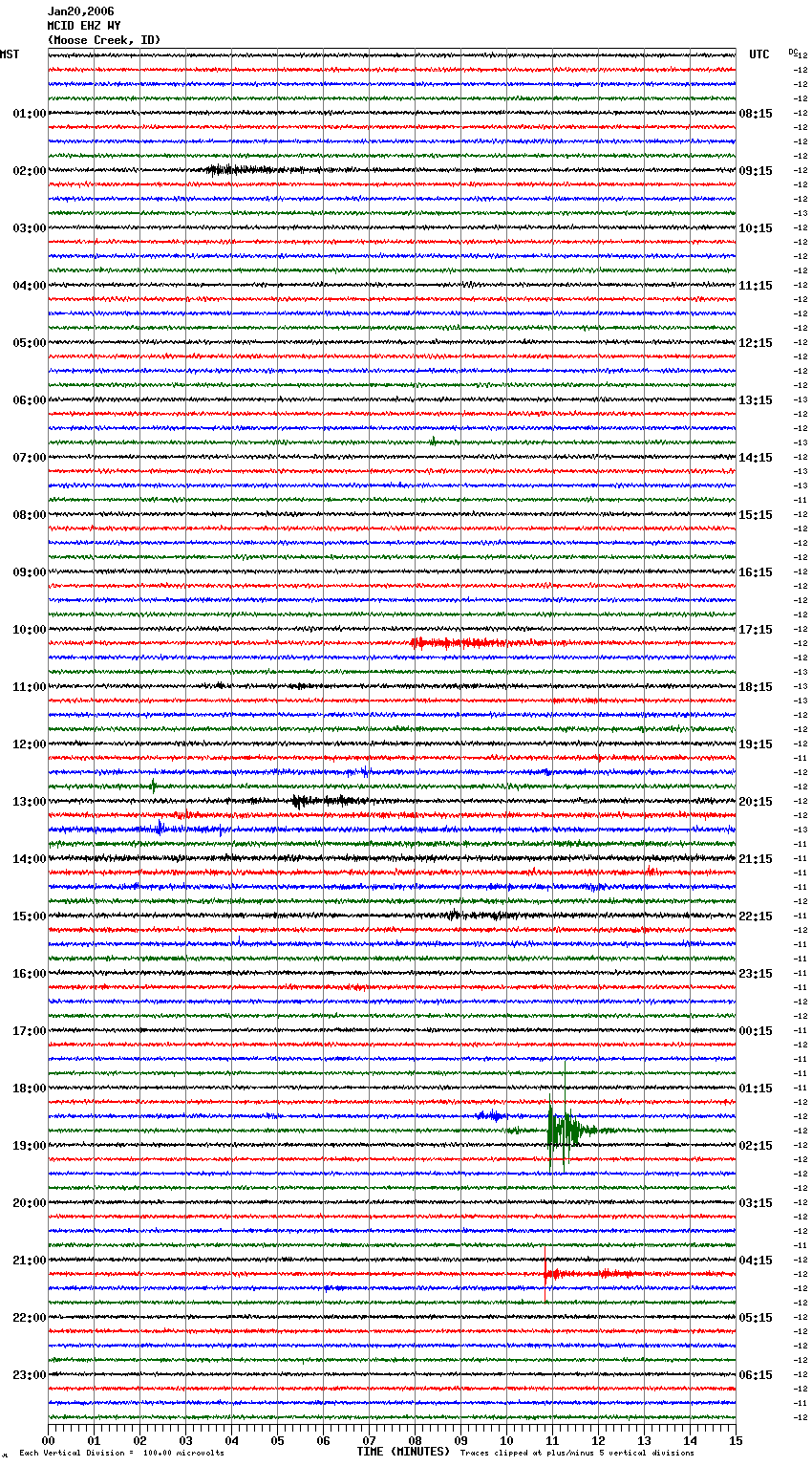Click the green spike on the 12:45 trace
This screenshot has height=1466, width=812.
coord(154,786)
